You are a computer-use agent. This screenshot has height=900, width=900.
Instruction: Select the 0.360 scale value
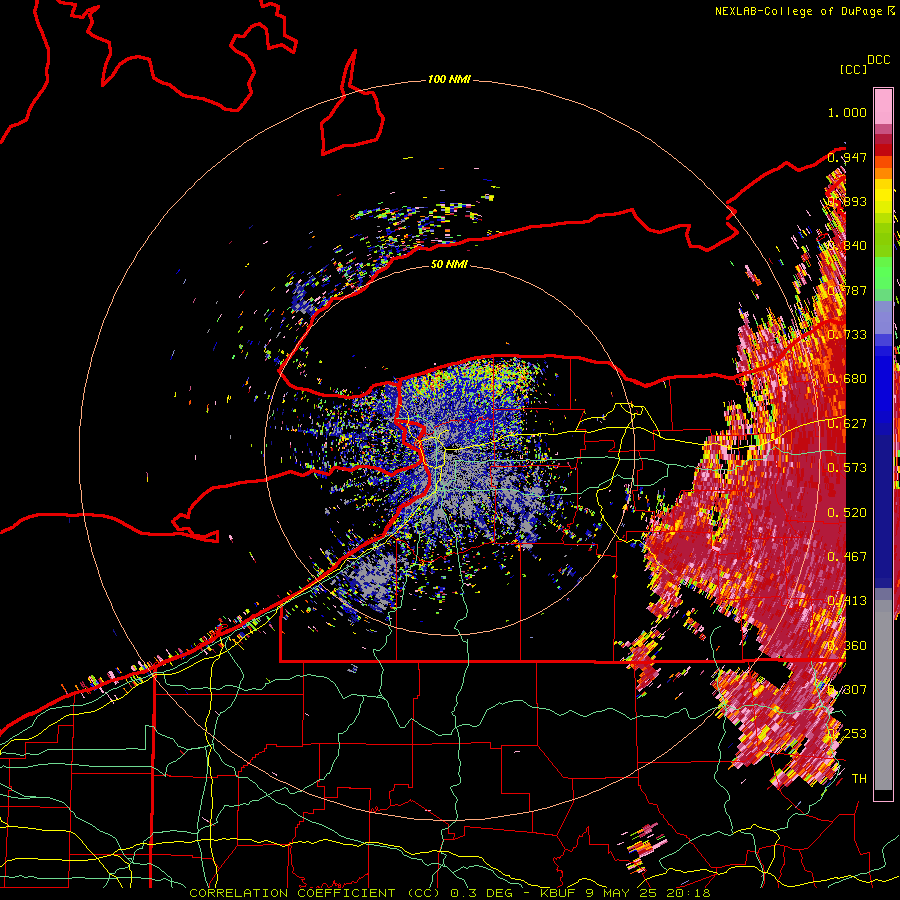click(x=847, y=646)
